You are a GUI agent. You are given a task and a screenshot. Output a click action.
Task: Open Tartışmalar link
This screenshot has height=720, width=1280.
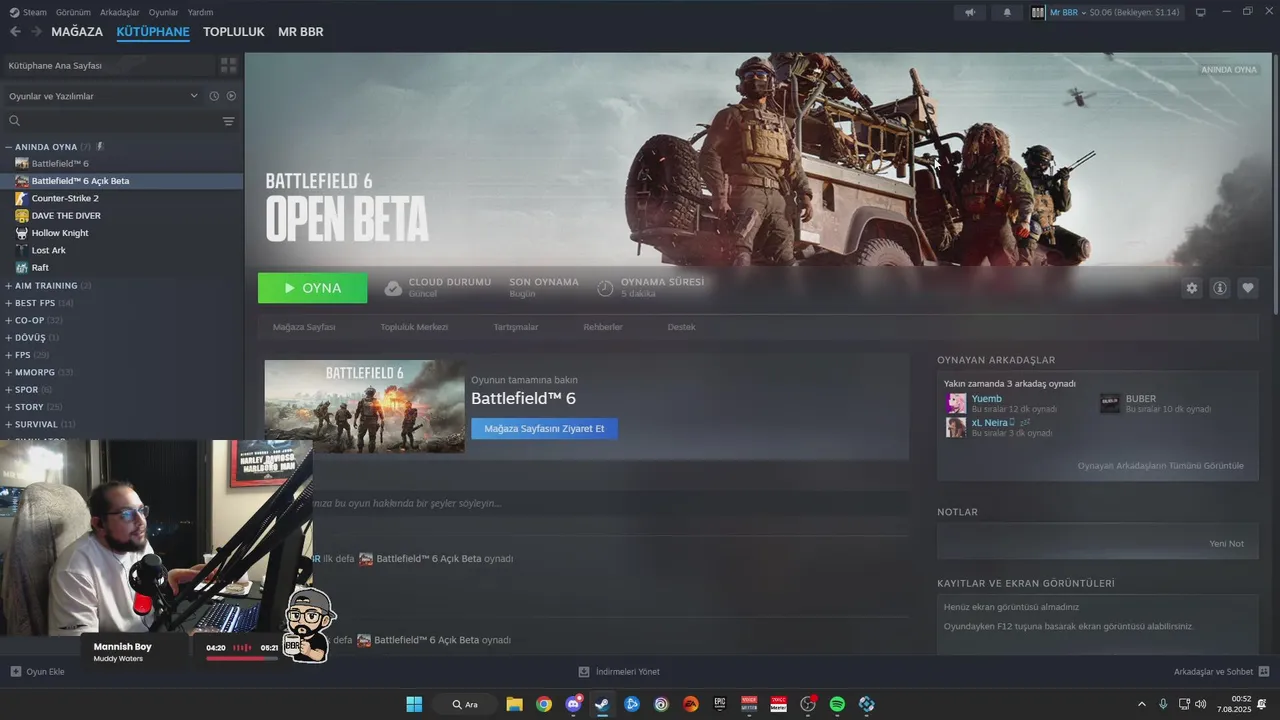(516, 327)
